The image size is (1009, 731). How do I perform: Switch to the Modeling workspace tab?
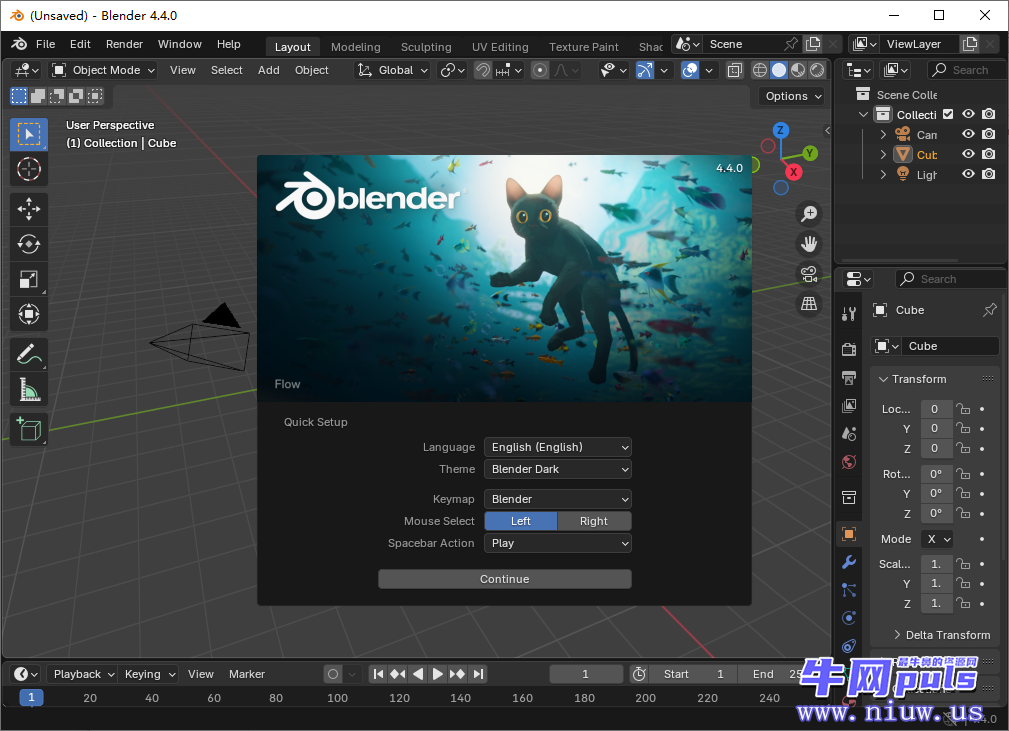pyautogui.click(x=356, y=47)
